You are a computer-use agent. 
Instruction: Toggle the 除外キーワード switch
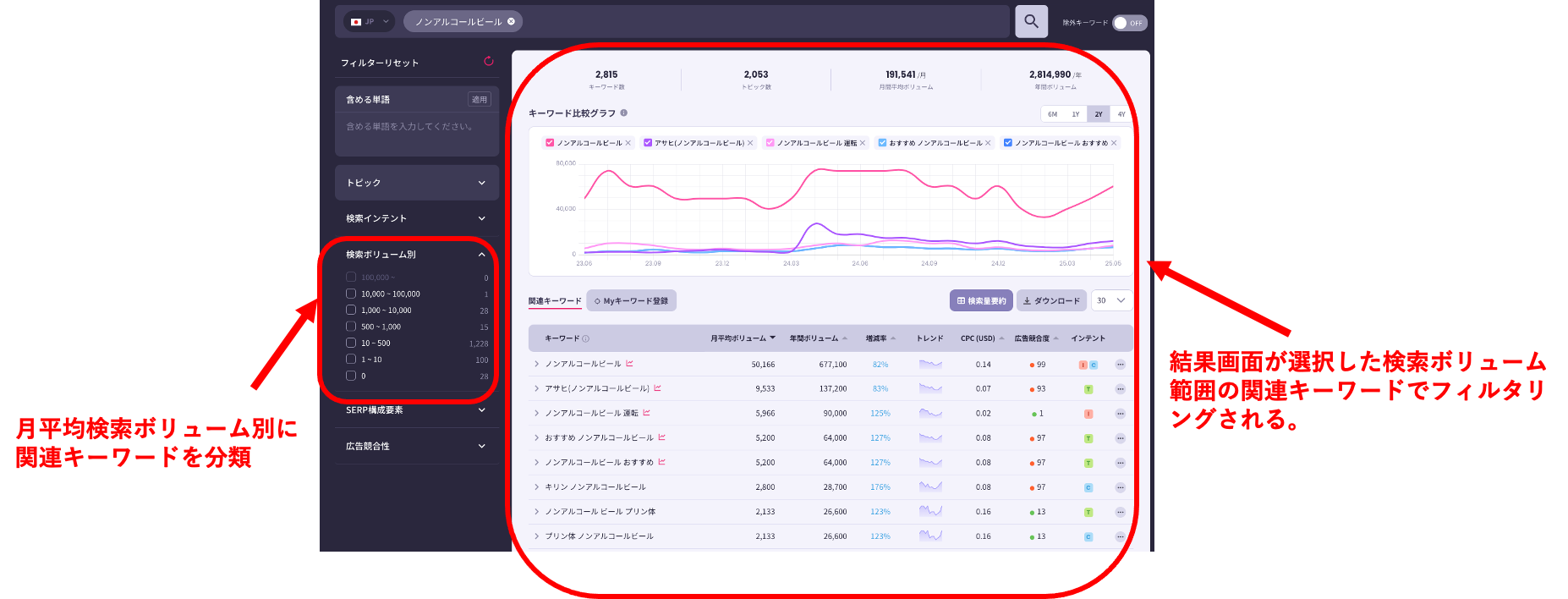[1129, 23]
